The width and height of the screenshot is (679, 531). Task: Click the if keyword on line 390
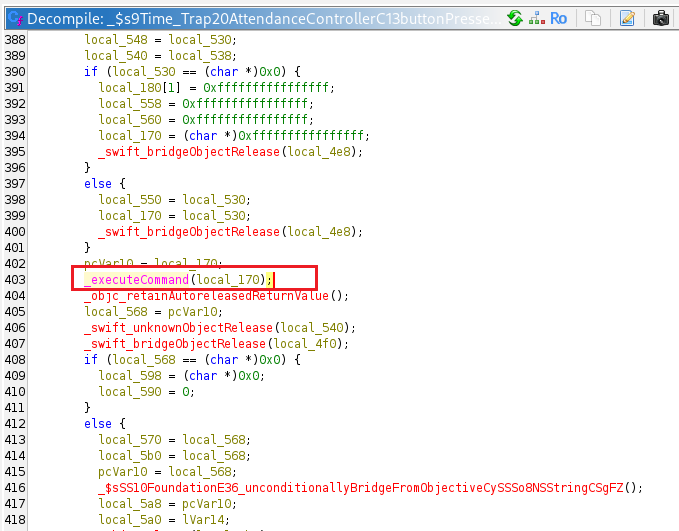(90, 71)
